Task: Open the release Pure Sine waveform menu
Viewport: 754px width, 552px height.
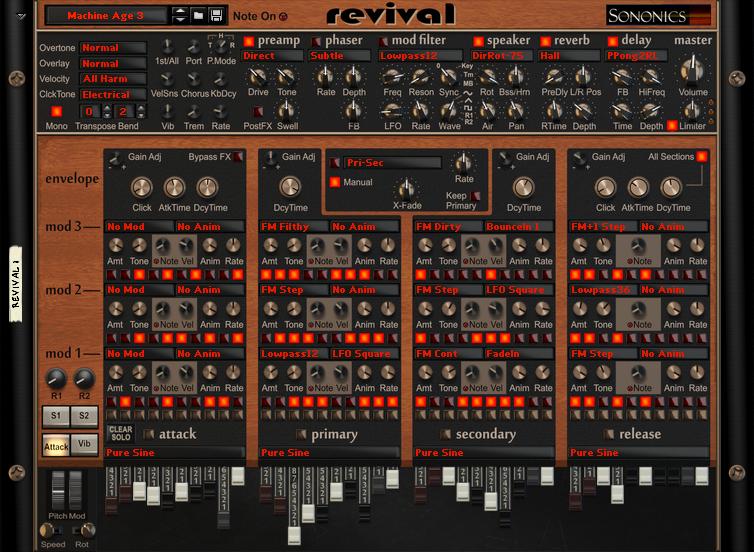Action: click(638, 452)
